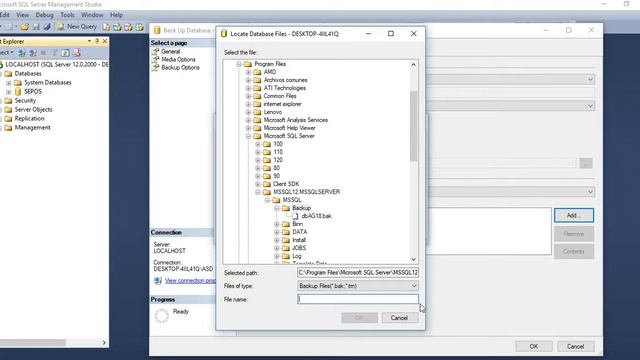
Task: Select the Microsoft Analysis Services folder
Action: (296, 120)
